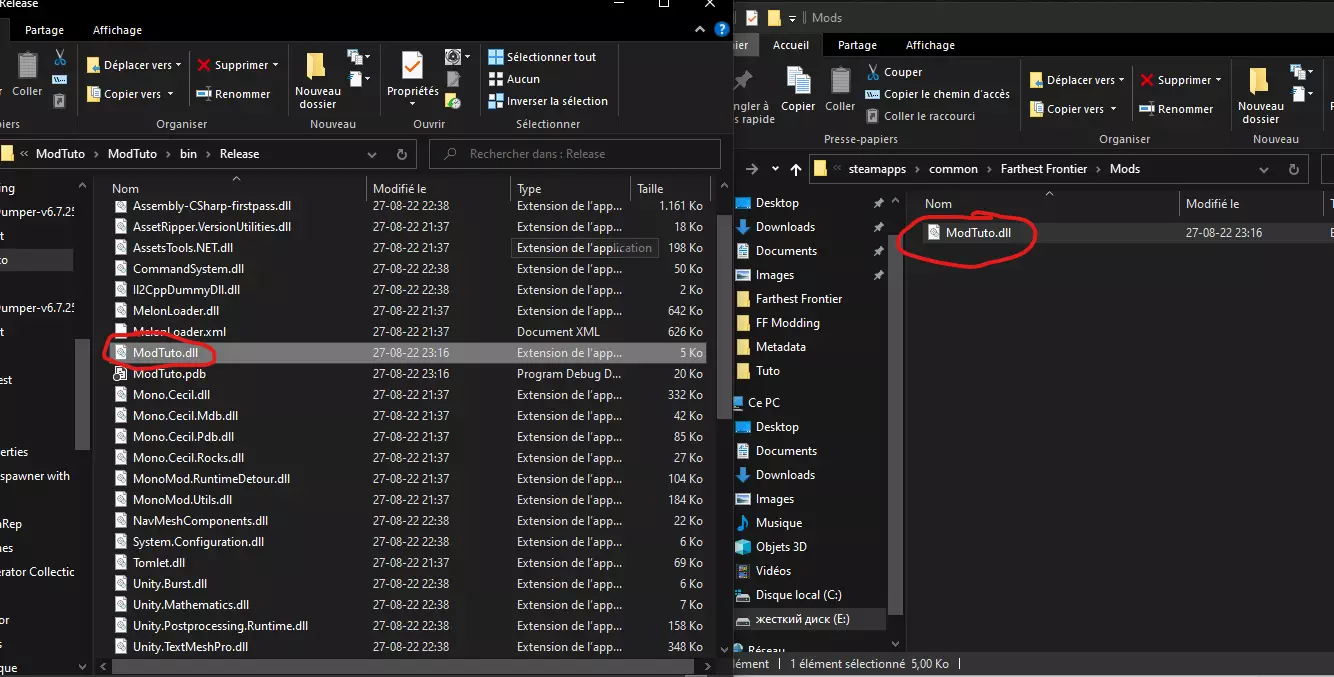The width and height of the screenshot is (1334, 677).
Task: Open Propriétés in the Release window ribbon
Action: point(412,76)
